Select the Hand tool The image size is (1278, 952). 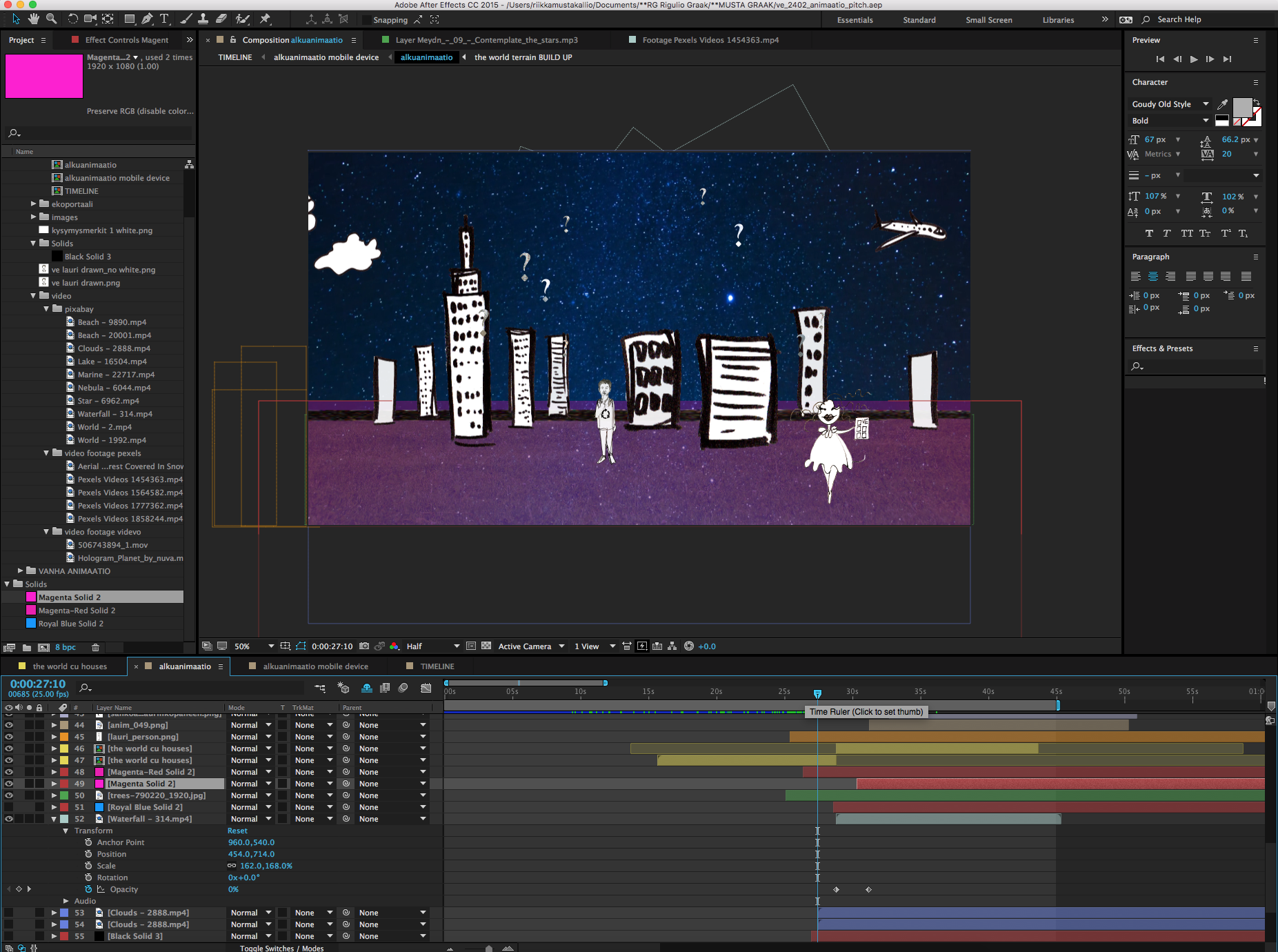(33, 19)
